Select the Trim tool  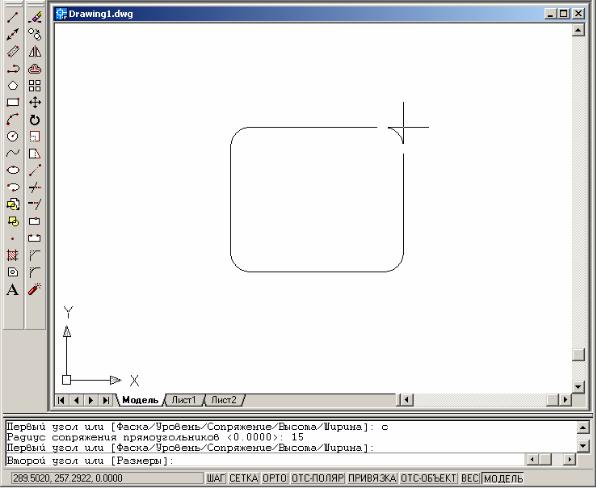coord(35,187)
